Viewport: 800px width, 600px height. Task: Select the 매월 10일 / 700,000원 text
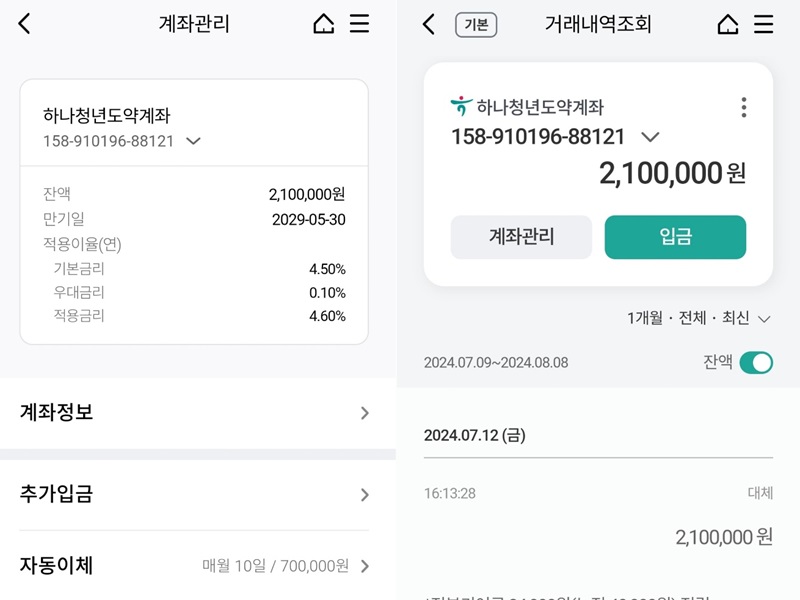[x=276, y=565]
